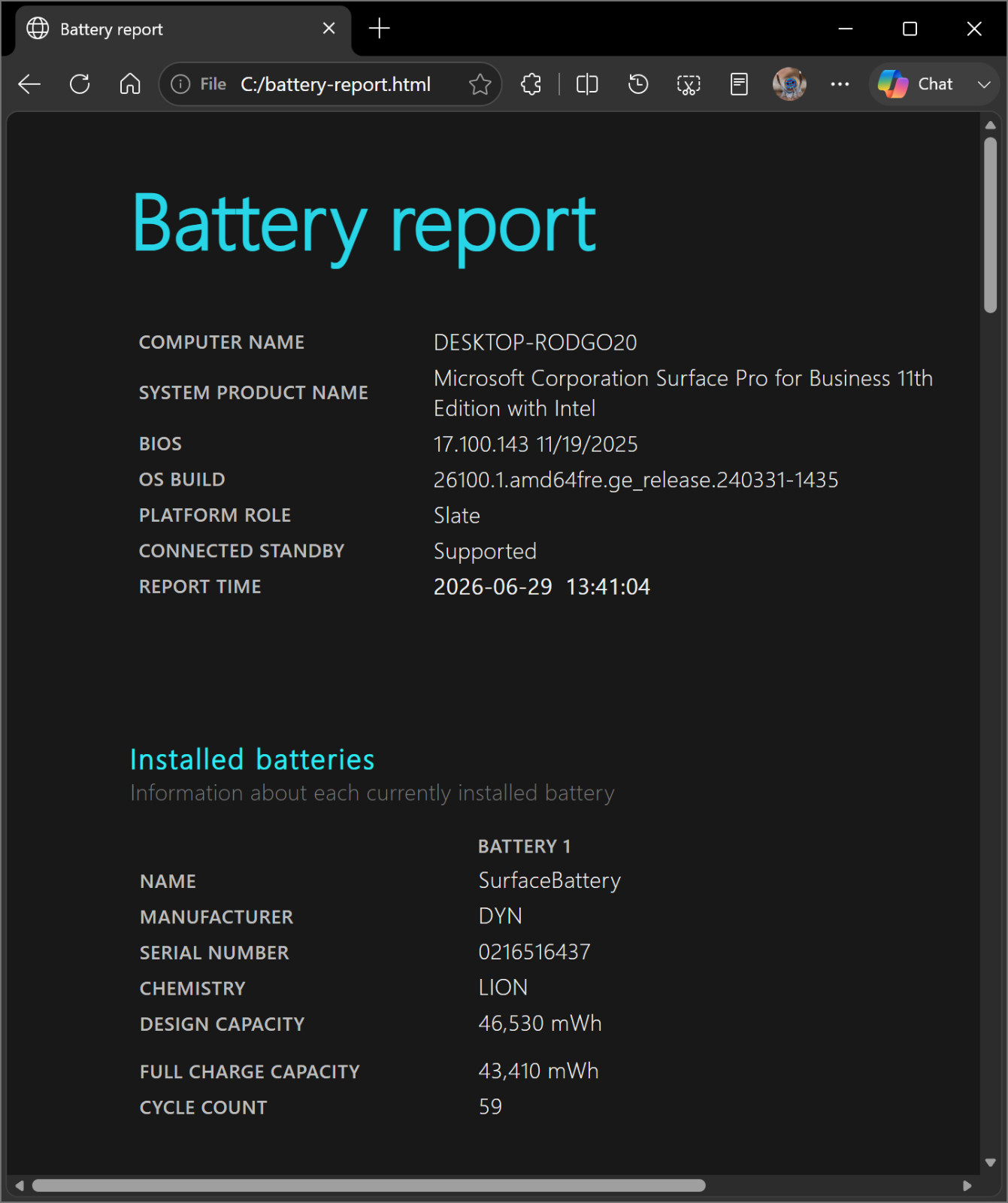Viewport: 1008px width, 1203px height.
Task: Click the Installed batteries heading
Action: tap(253, 760)
